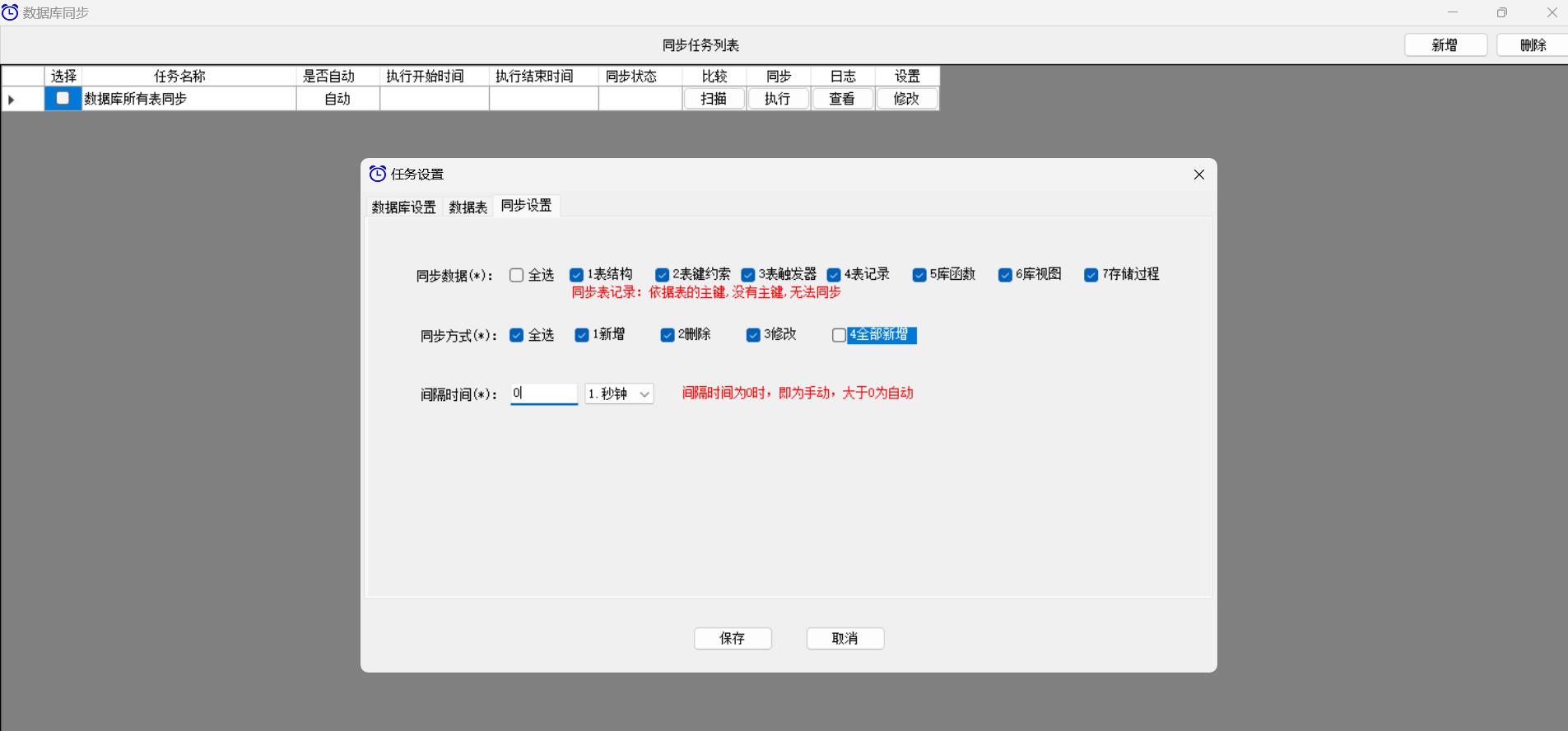Restore the 数据库同步 window size
Screen dimensions: 1568x731
(x=1502, y=12)
